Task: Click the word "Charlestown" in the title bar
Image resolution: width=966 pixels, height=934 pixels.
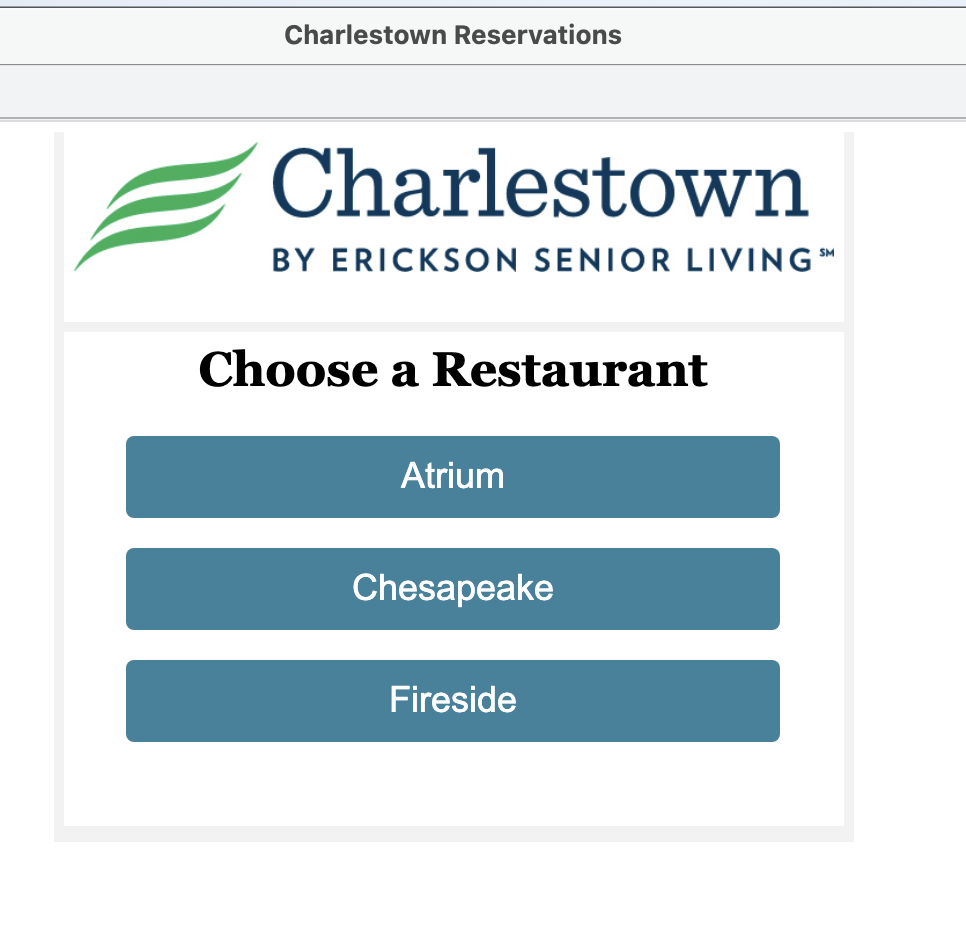Action: (366, 36)
